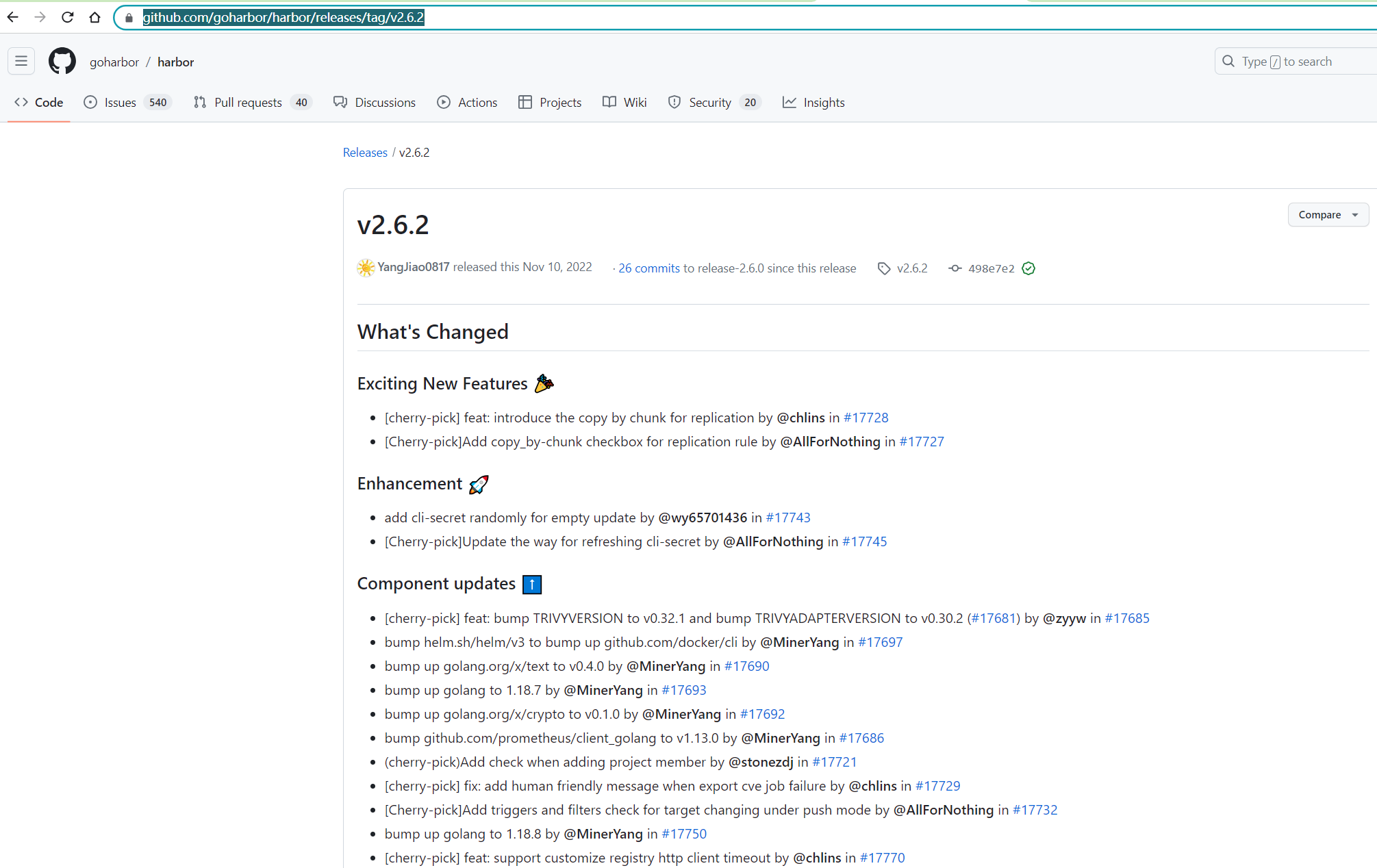Click the commit icon beside 498e7e2
This screenshot has height=868, width=1377.
click(x=955, y=268)
